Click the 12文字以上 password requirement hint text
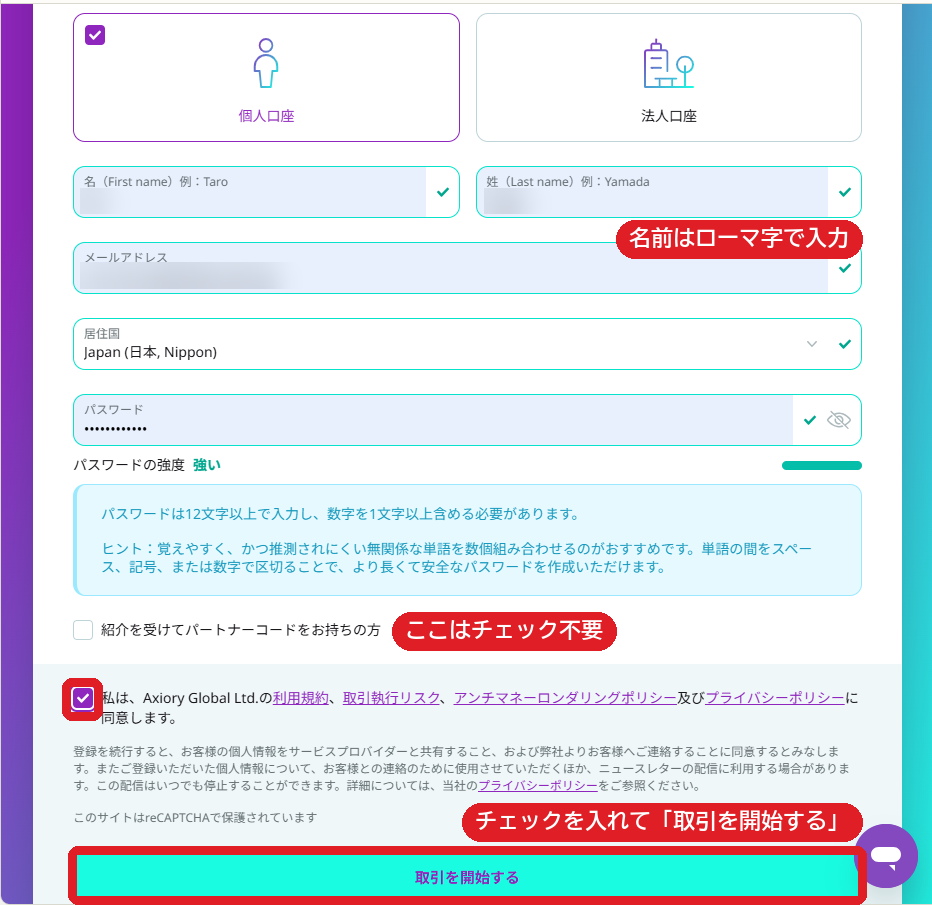Screen dimensions: 932x905 click(340, 514)
